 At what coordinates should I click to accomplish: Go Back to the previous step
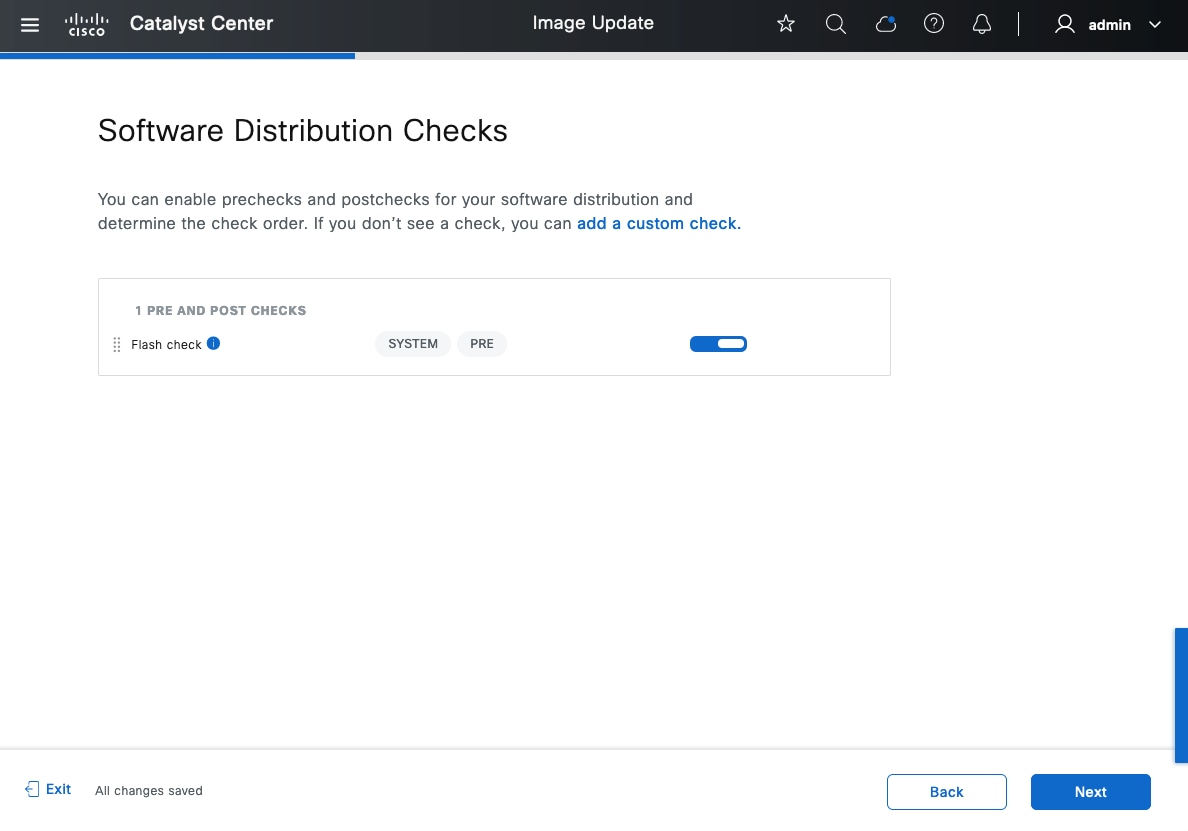(x=946, y=792)
